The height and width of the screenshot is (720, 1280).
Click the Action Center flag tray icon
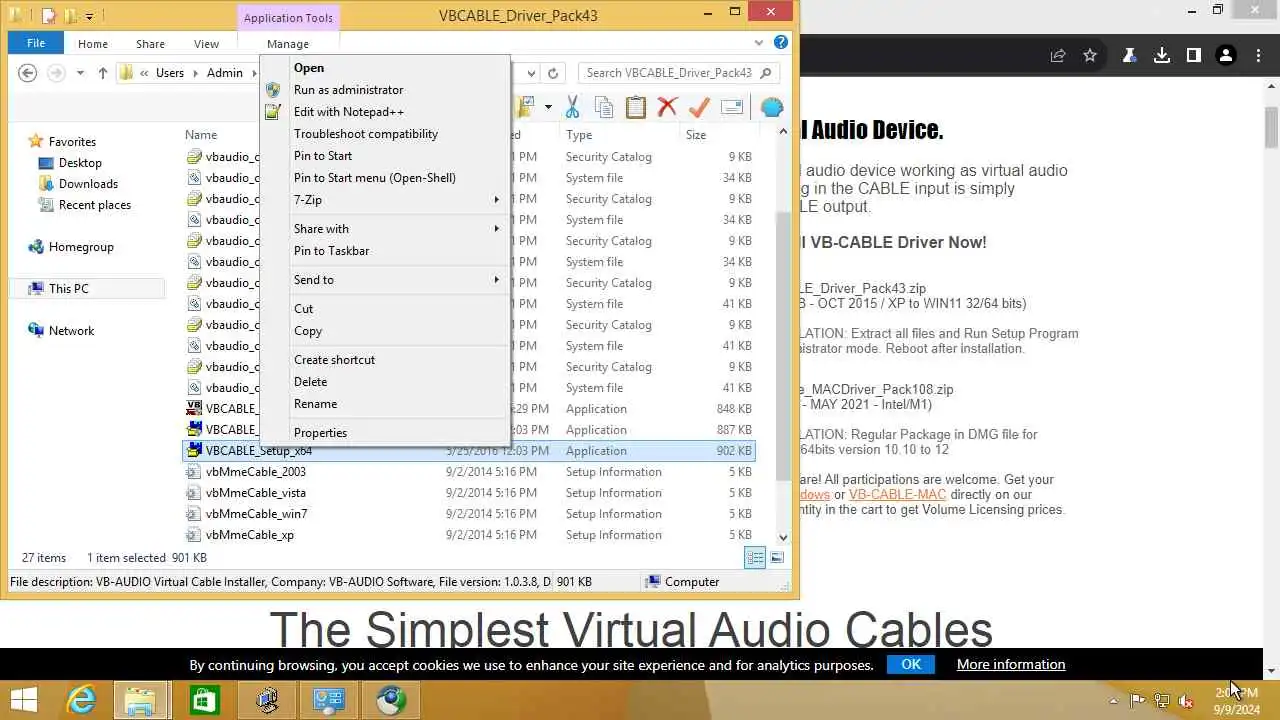click(1137, 701)
